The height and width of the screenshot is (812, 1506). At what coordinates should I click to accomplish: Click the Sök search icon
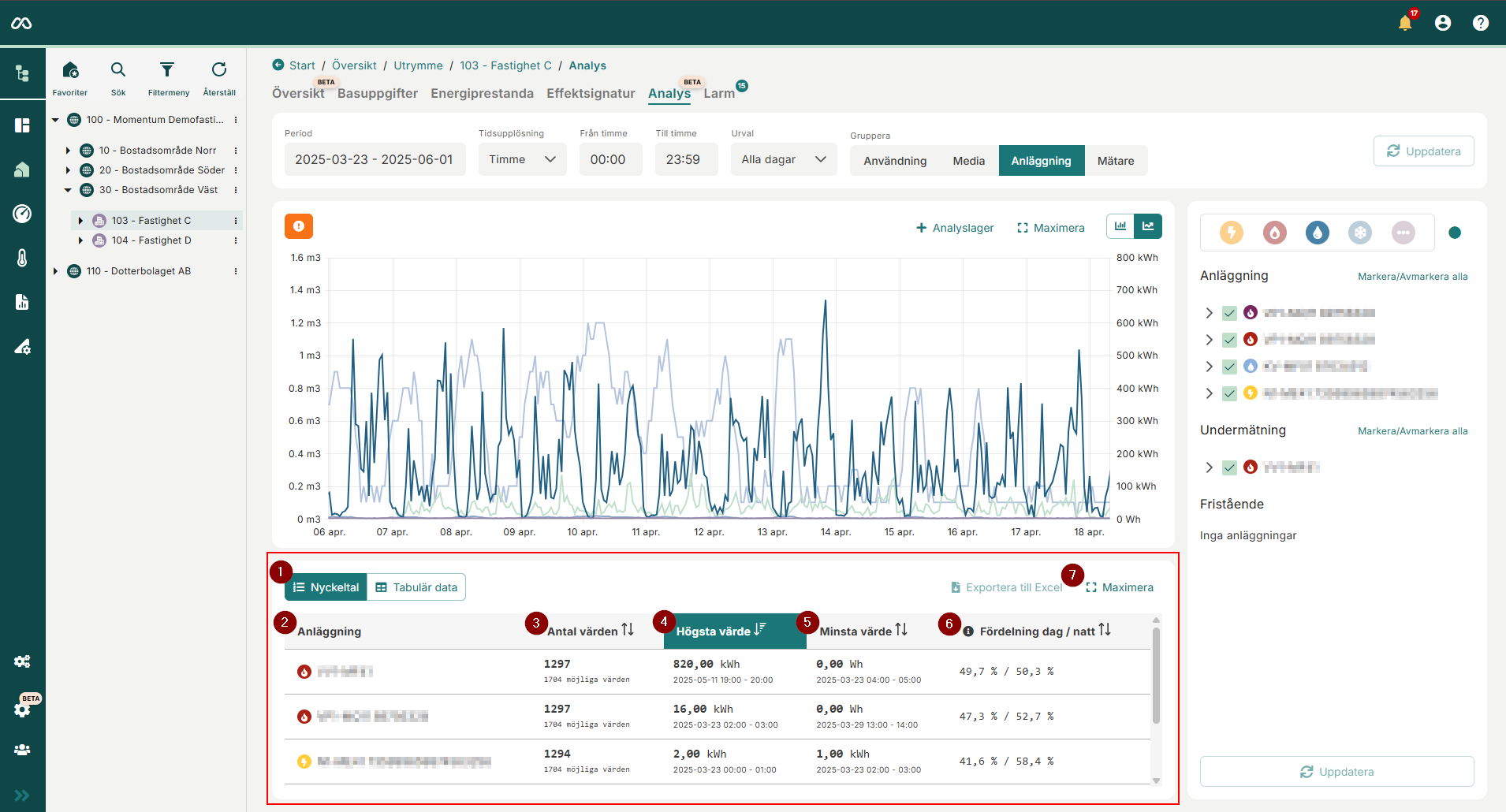point(118,69)
